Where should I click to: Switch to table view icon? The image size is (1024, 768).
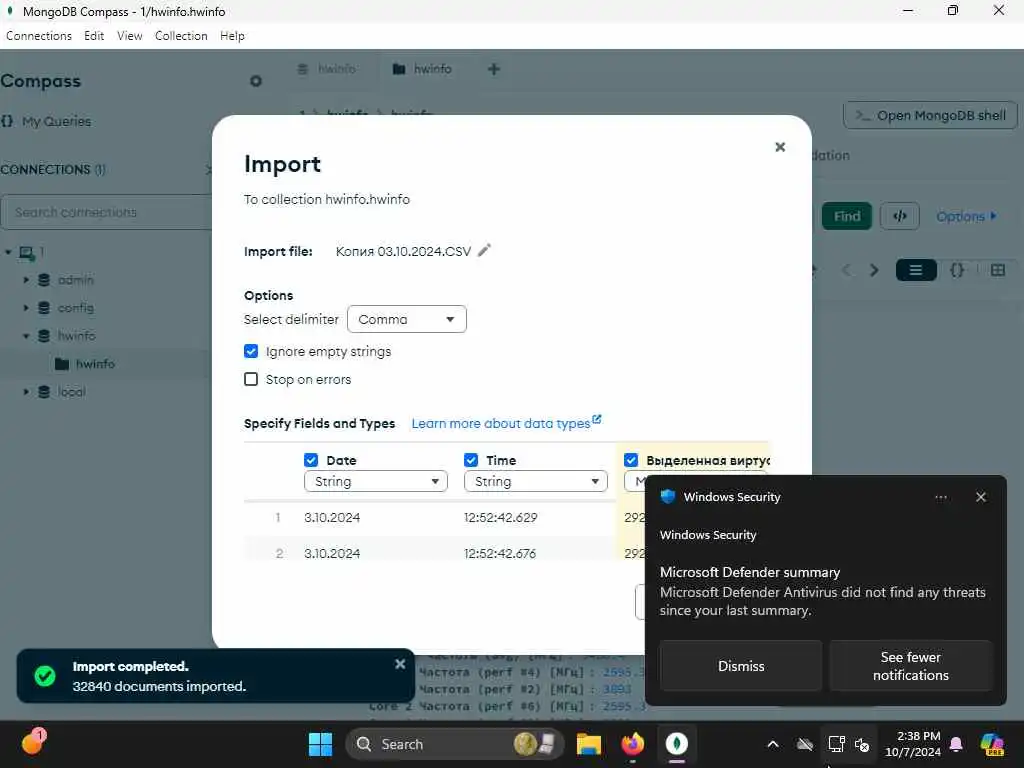point(997,270)
